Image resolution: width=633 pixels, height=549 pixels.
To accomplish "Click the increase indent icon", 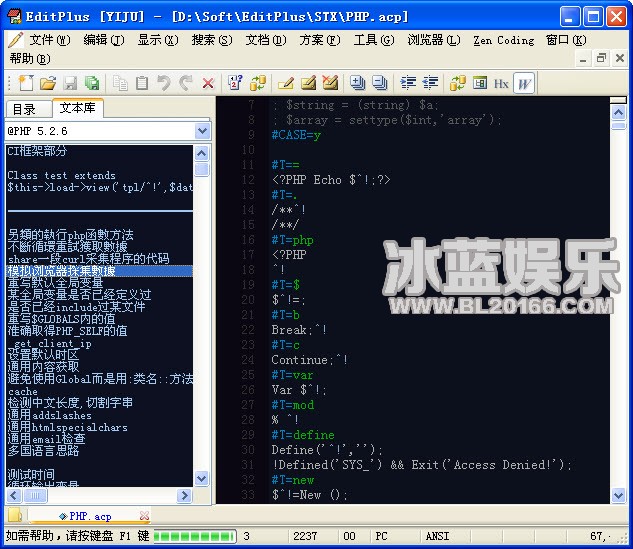I will tap(408, 83).
